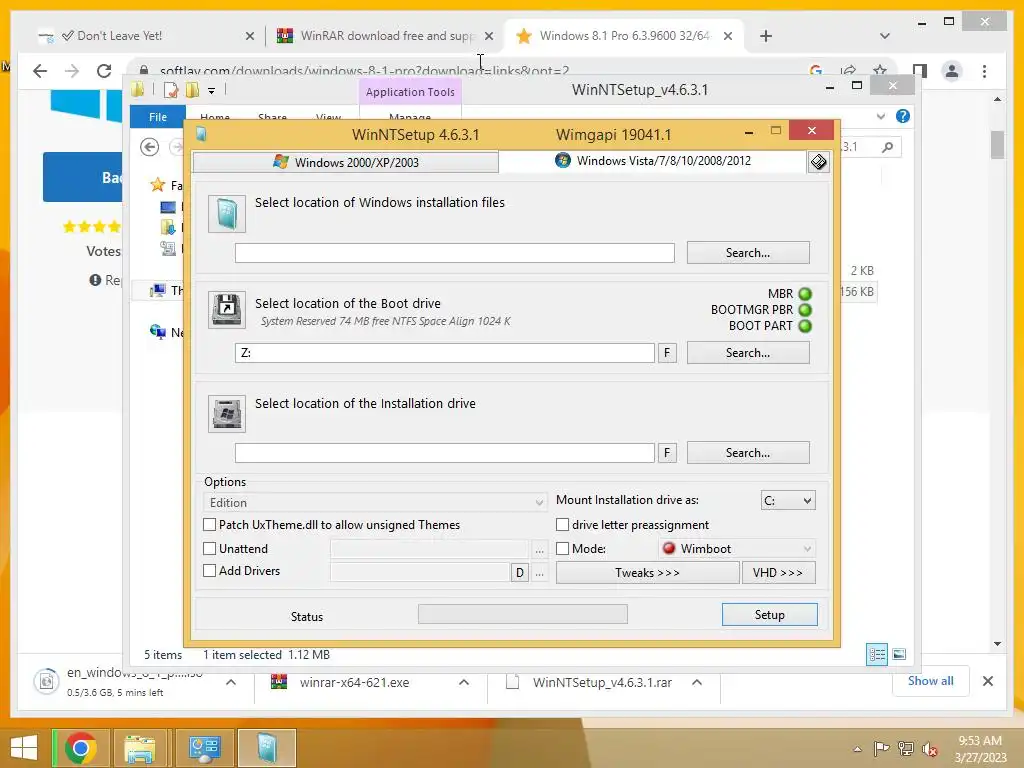Expand Explorer ribbon chevron
The width and height of the screenshot is (1024, 768).
[x=880, y=116]
